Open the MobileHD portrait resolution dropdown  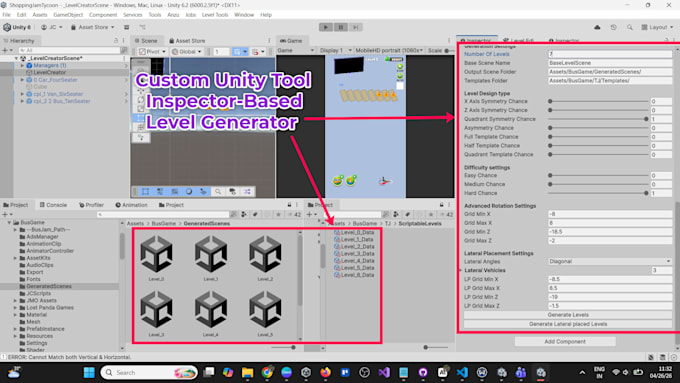(389, 50)
